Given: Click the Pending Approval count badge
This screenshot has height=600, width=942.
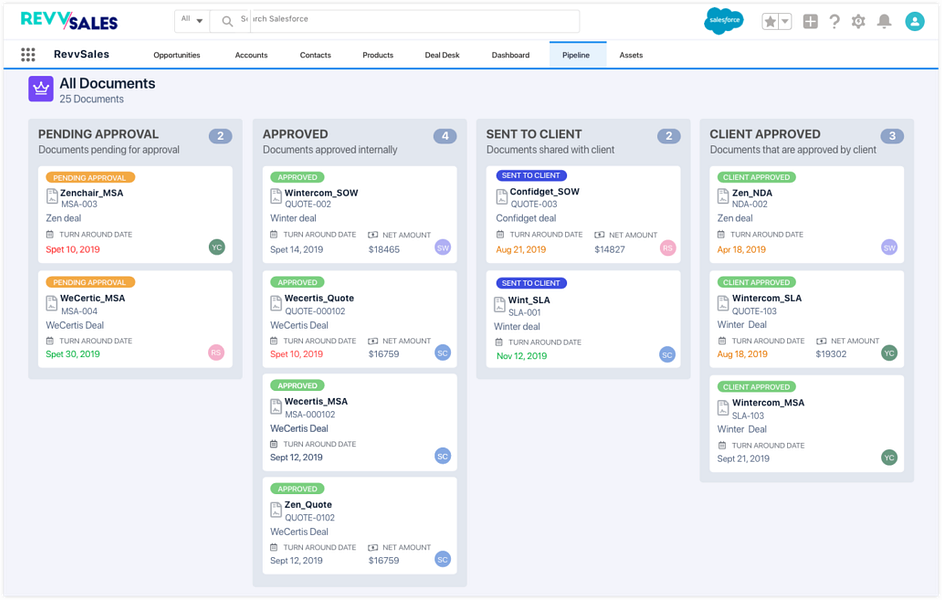Looking at the screenshot, I should point(220,136).
